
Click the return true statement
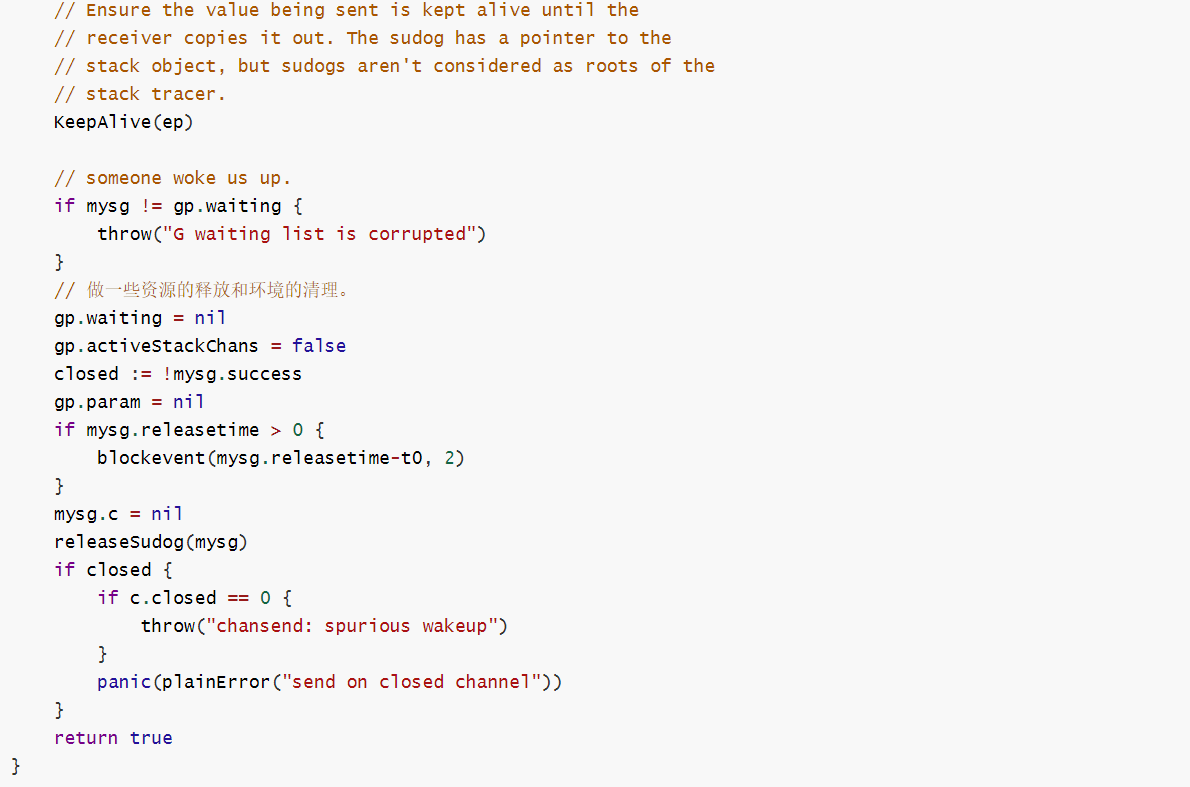[x=113, y=738]
